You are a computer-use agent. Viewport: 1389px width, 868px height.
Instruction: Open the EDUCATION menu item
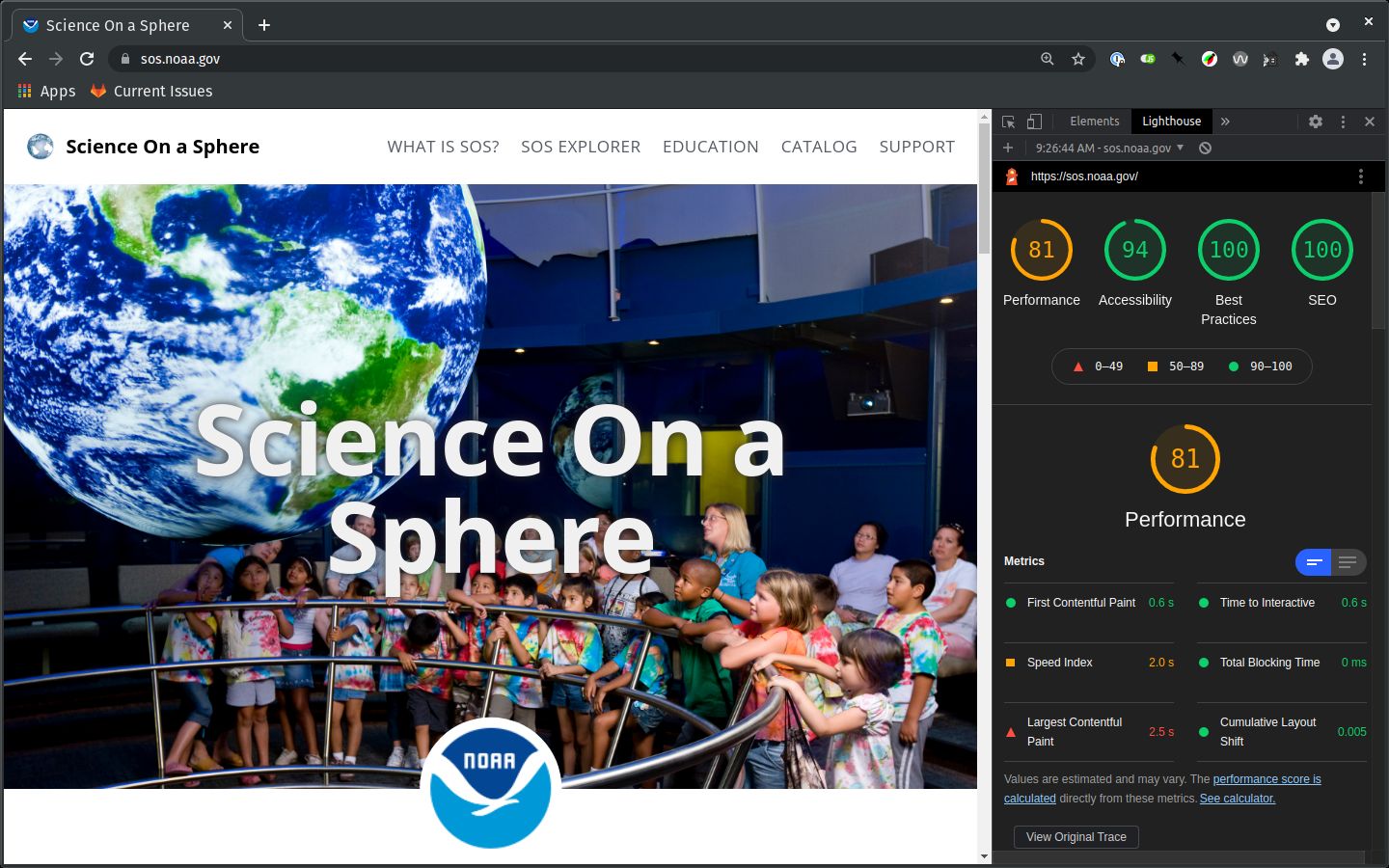tap(711, 147)
